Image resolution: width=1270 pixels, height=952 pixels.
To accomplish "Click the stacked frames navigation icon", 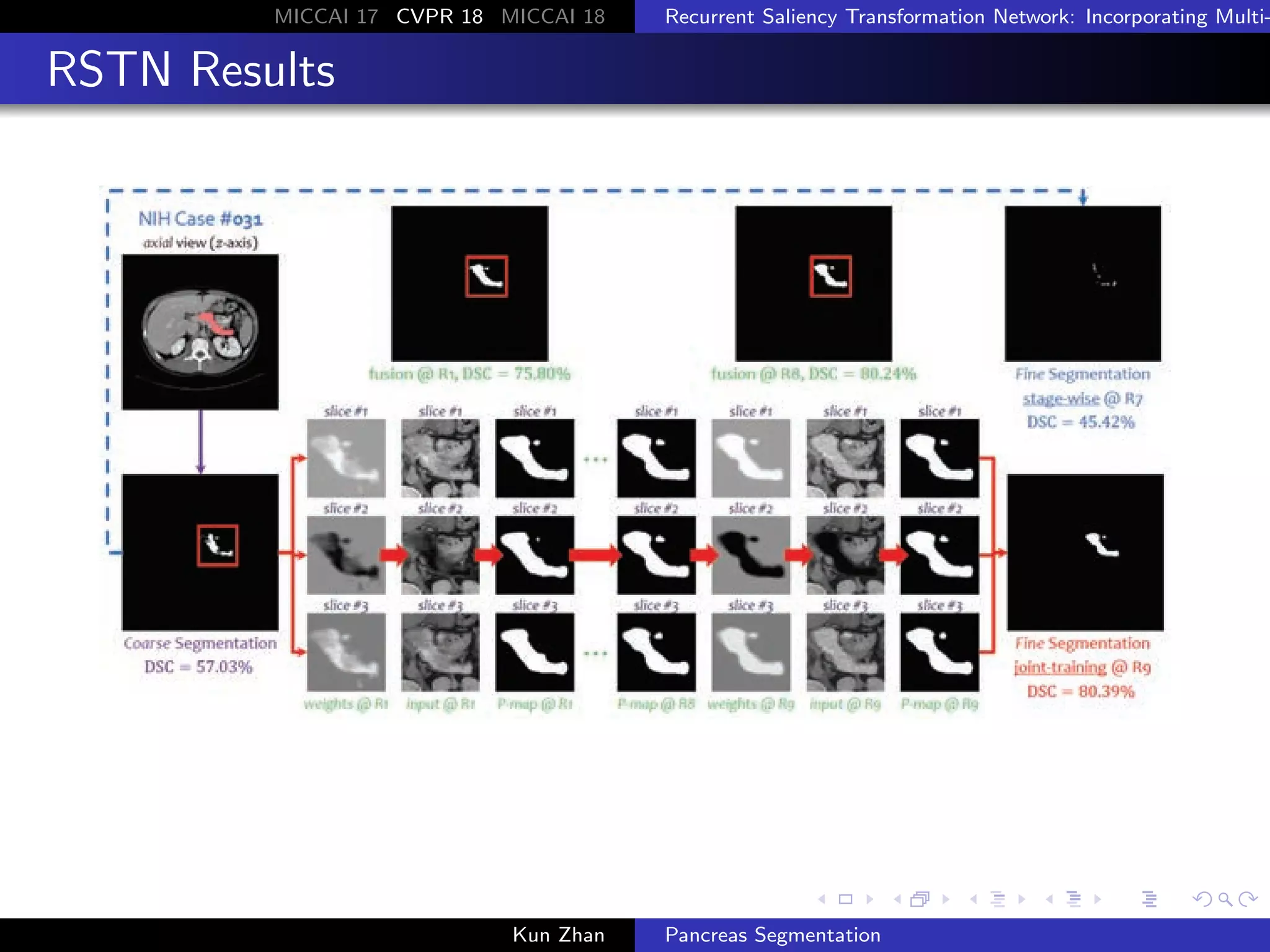I will point(920,899).
